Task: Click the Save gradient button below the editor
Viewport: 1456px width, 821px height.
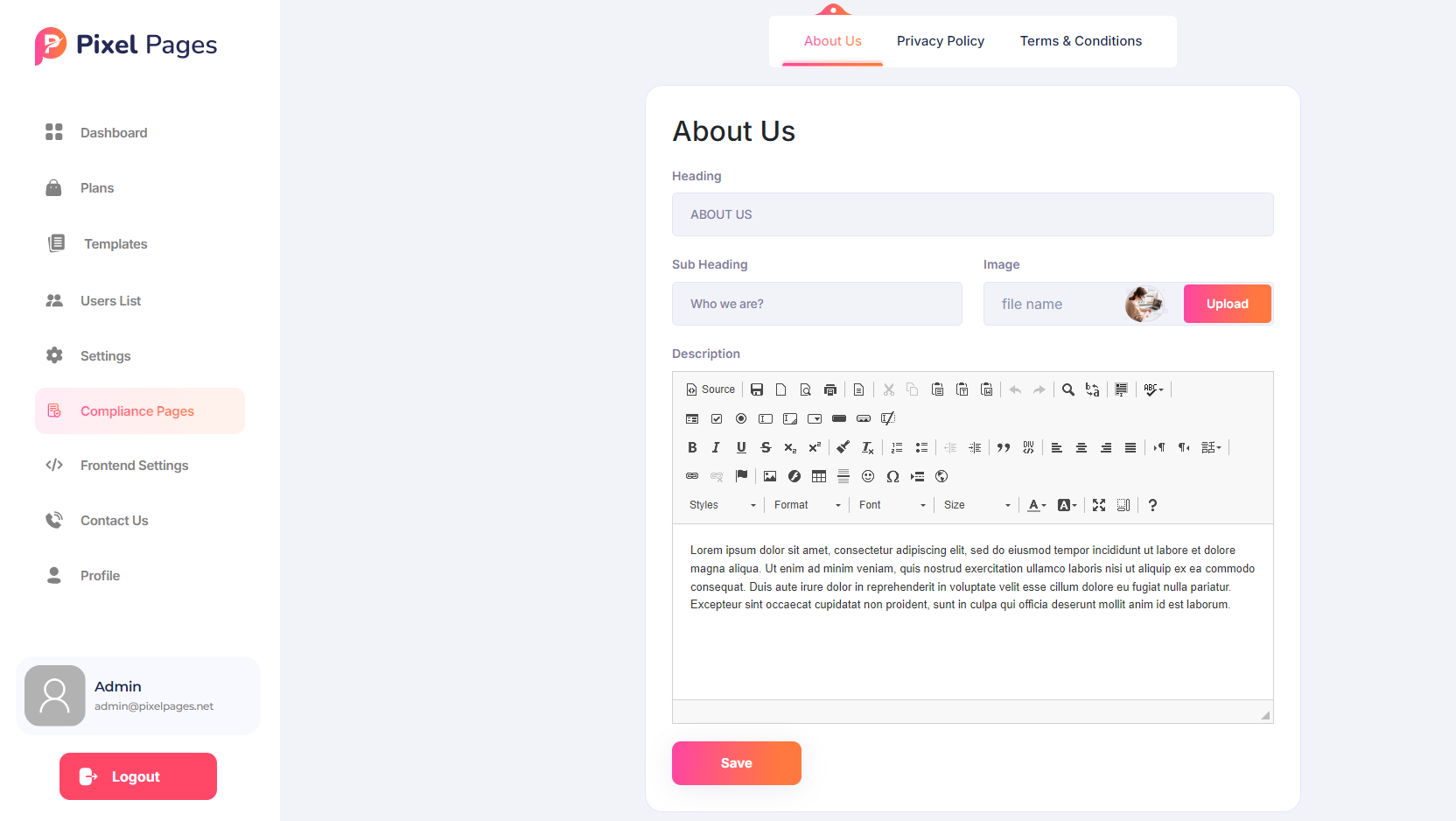Action: tap(737, 763)
